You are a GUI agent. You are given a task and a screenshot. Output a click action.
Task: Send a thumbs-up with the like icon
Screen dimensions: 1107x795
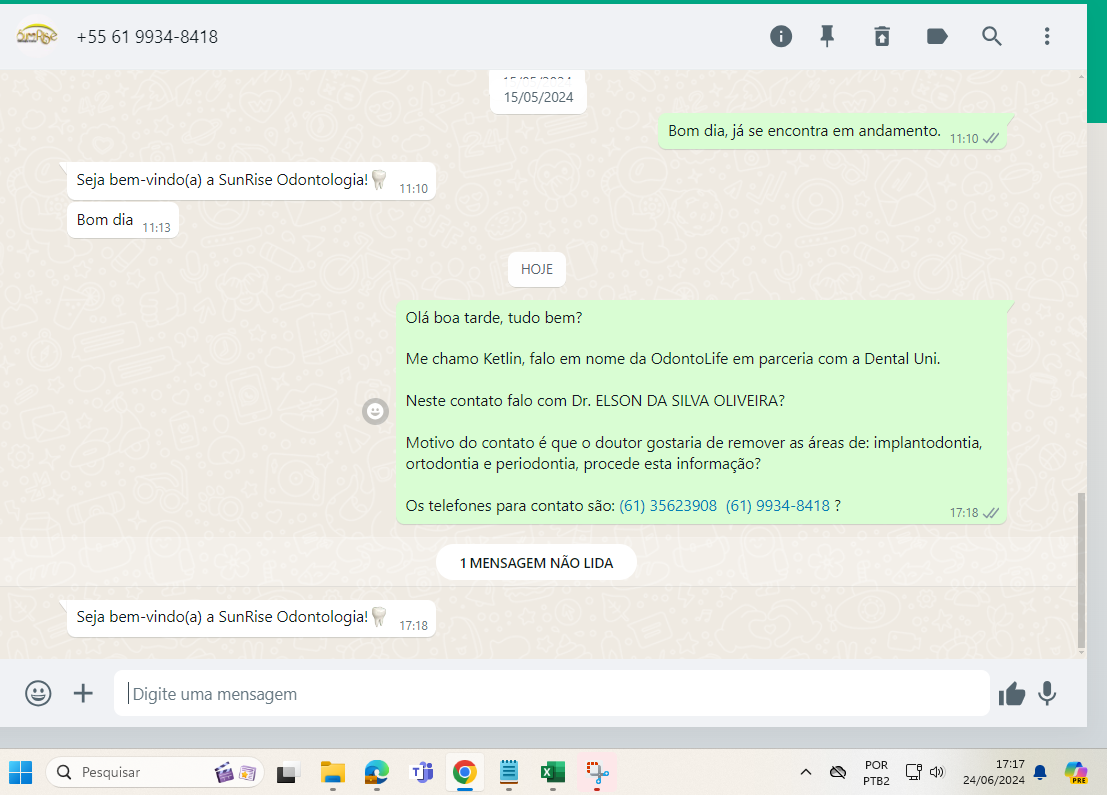point(1012,694)
